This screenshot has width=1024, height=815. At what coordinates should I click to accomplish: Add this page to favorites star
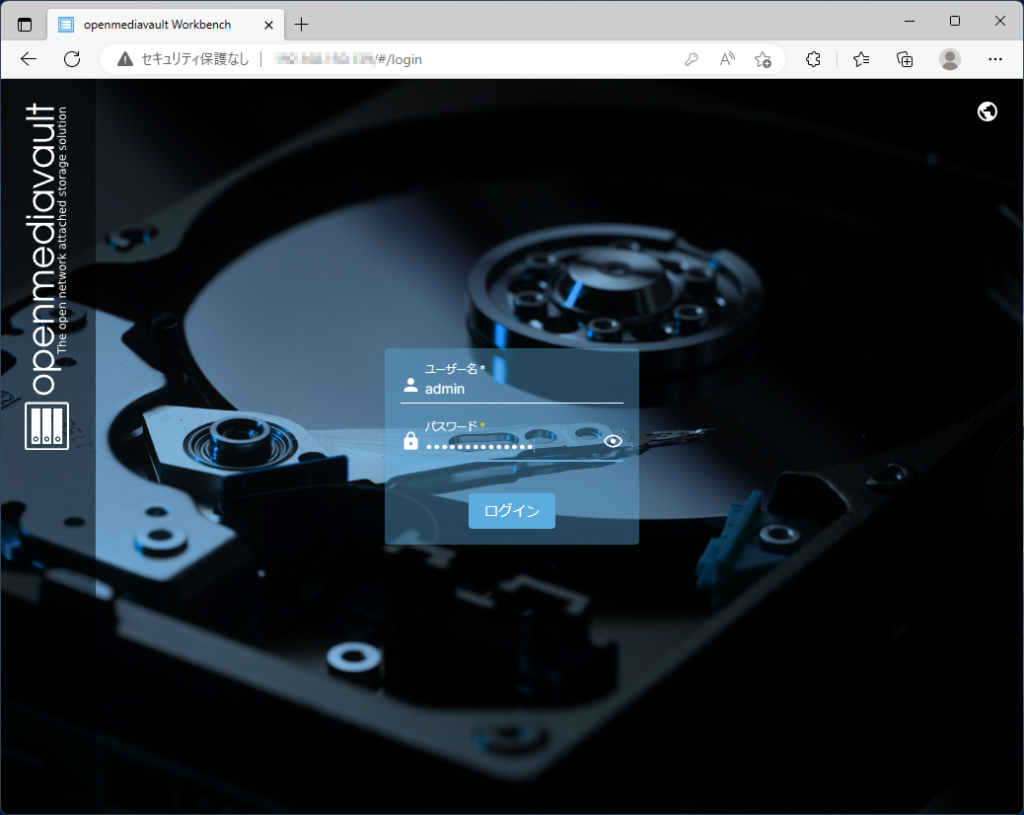click(763, 59)
